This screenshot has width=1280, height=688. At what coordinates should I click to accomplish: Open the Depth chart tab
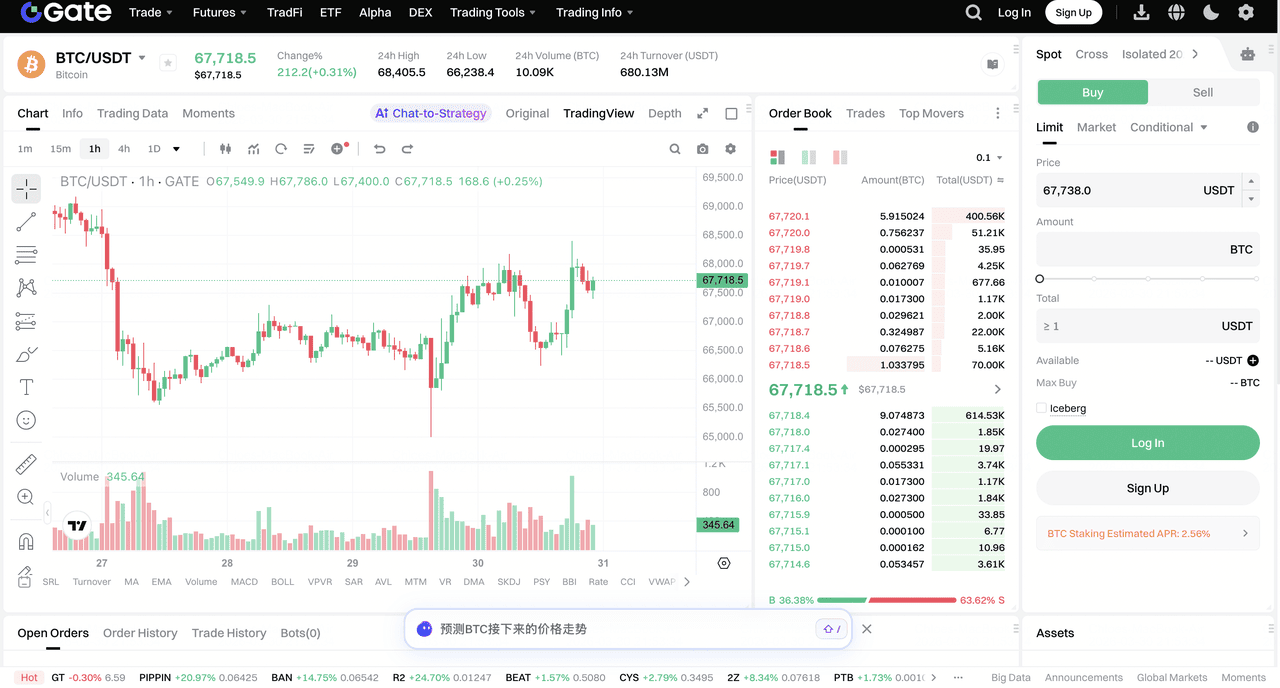coord(664,113)
